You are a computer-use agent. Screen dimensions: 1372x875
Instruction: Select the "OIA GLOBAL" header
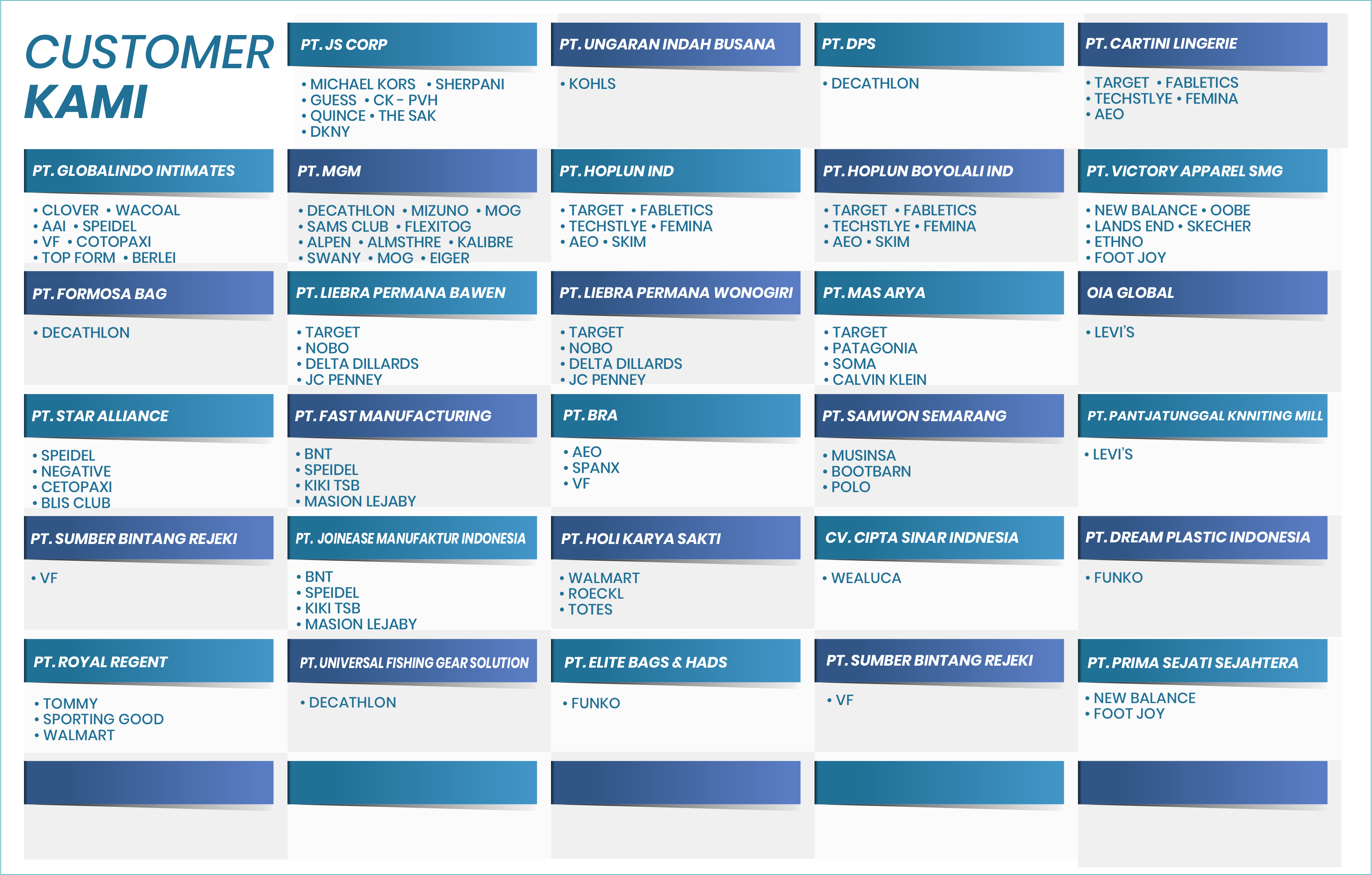tap(1202, 293)
